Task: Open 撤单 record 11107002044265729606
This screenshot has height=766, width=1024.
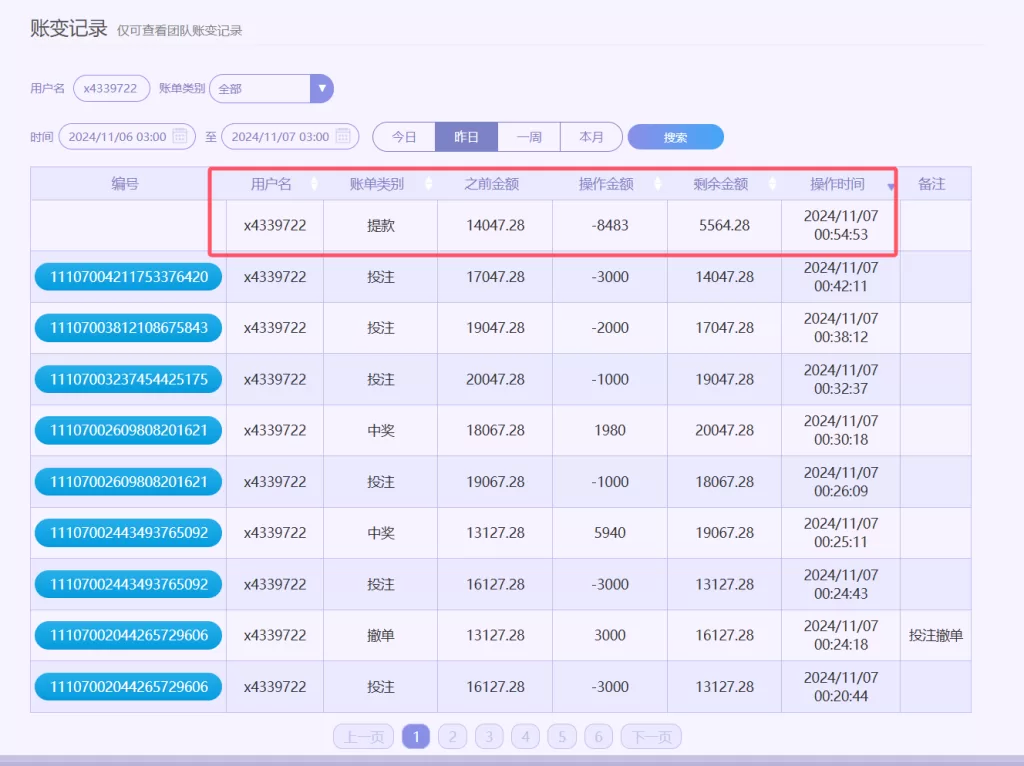Action: click(x=128, y=635)
